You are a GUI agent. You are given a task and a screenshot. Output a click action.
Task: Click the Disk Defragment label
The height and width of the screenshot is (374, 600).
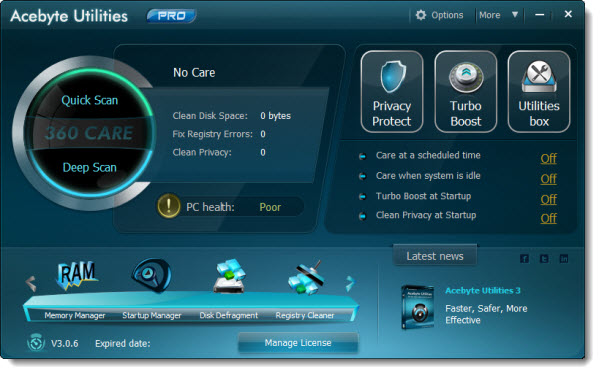coord(228,315)
